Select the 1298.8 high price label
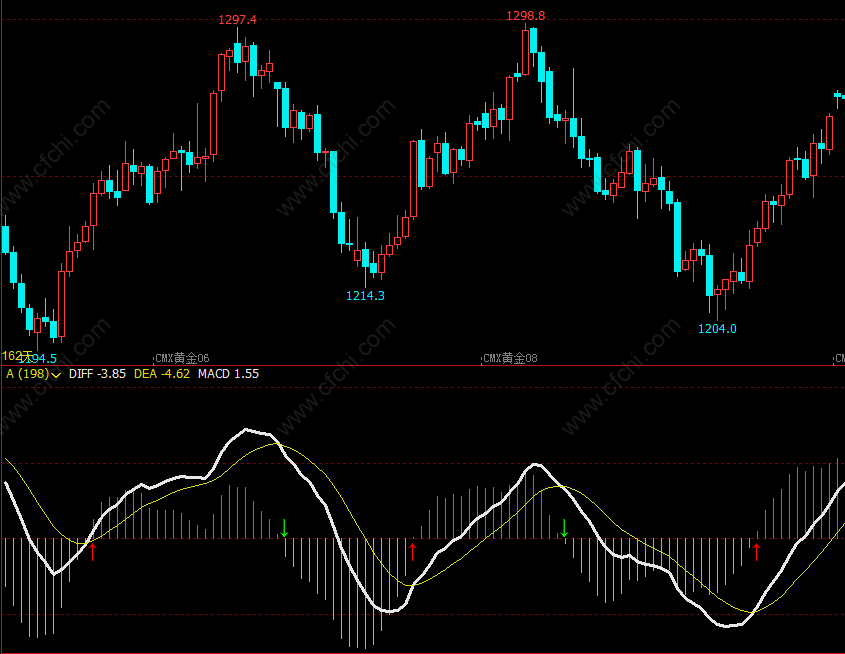 (525, 16)
